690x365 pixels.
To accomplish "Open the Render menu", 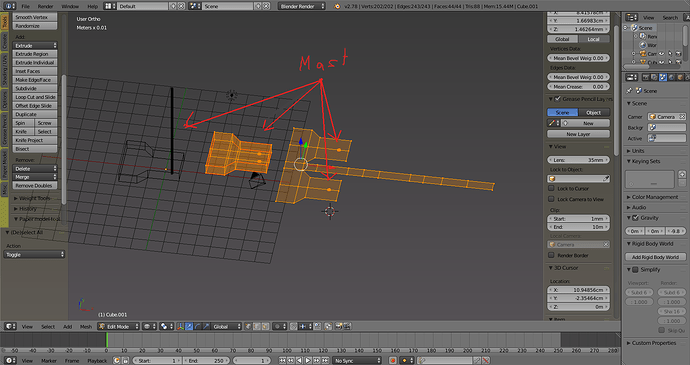I will pos(45,6).
